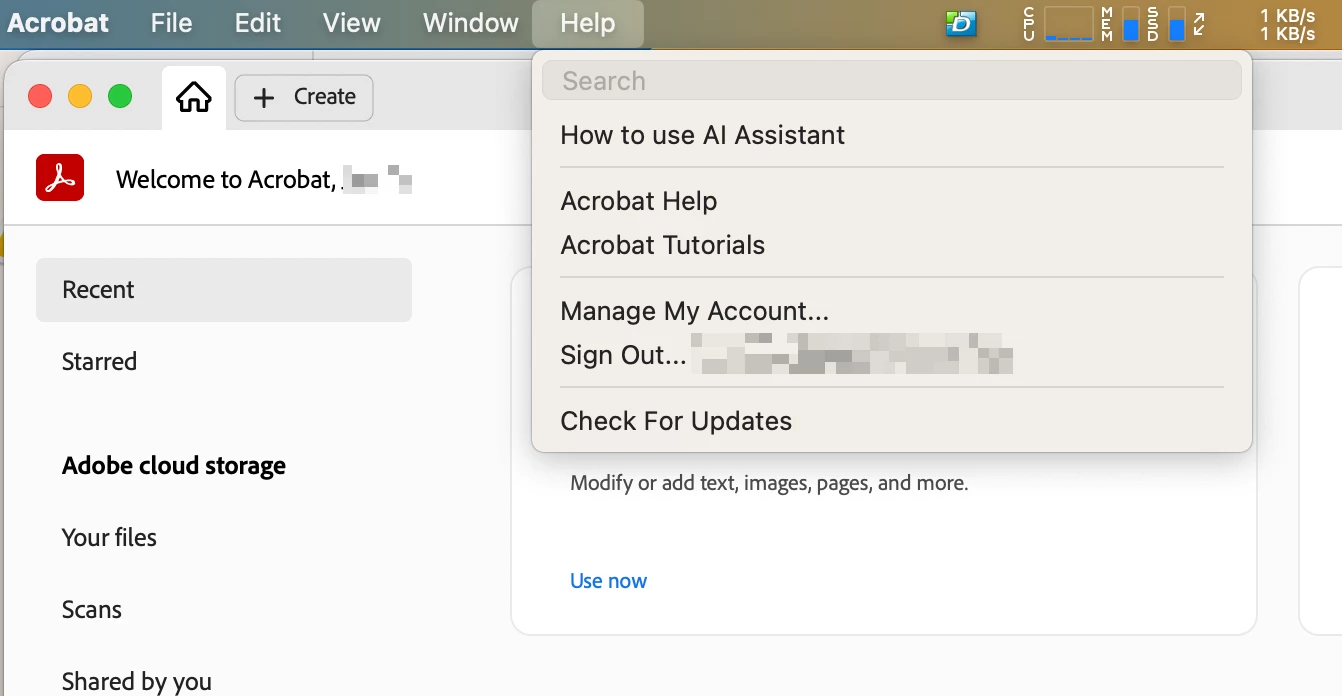Image resolution: width=1342 pixels, height=696 pixels.
Task: Open the Window menu
Action: coord(470,23)
